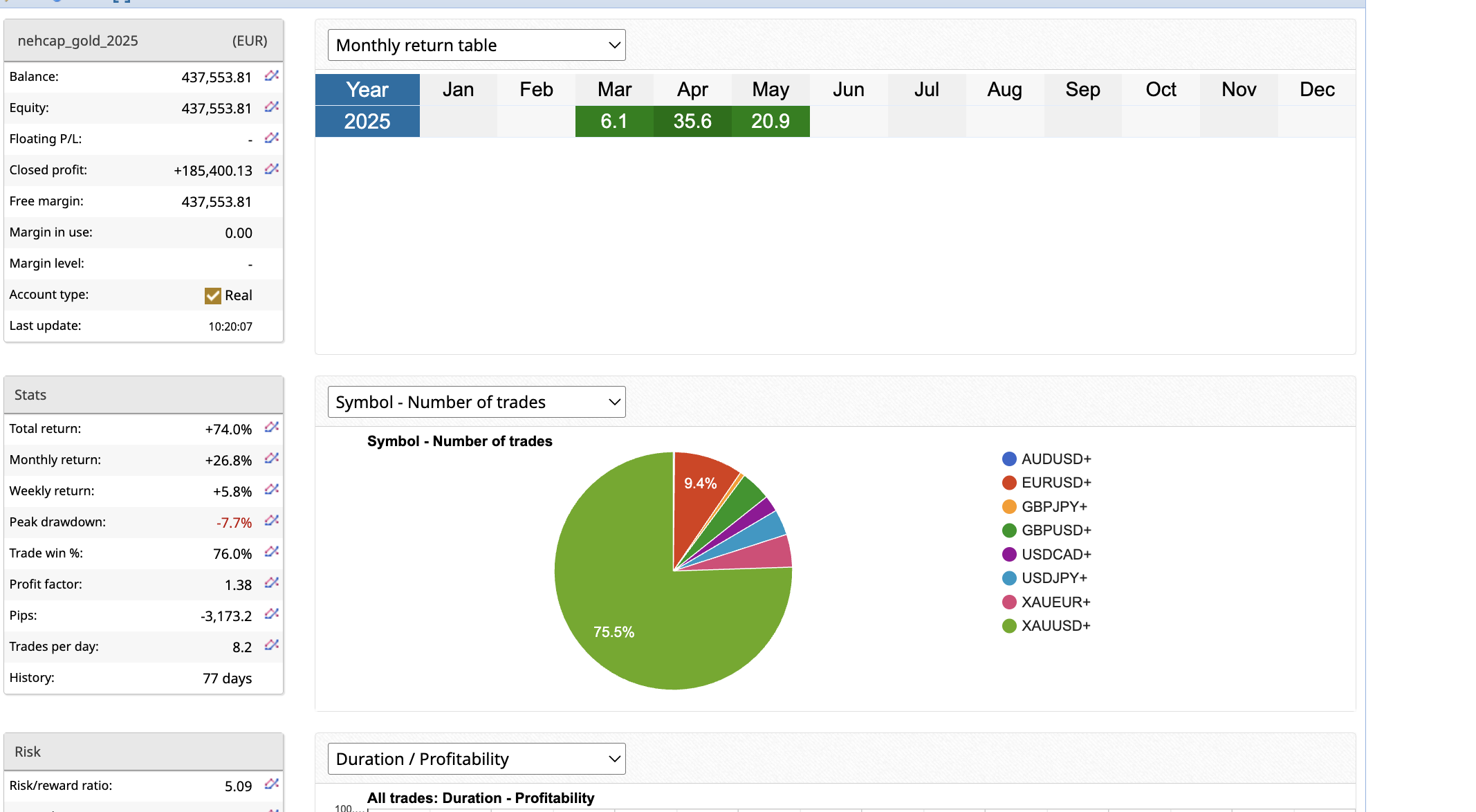Click the Risk/reward ratio chart icon
This screenshot has height=812, width=1476.
pyautogui.click(x=272, y=784)
